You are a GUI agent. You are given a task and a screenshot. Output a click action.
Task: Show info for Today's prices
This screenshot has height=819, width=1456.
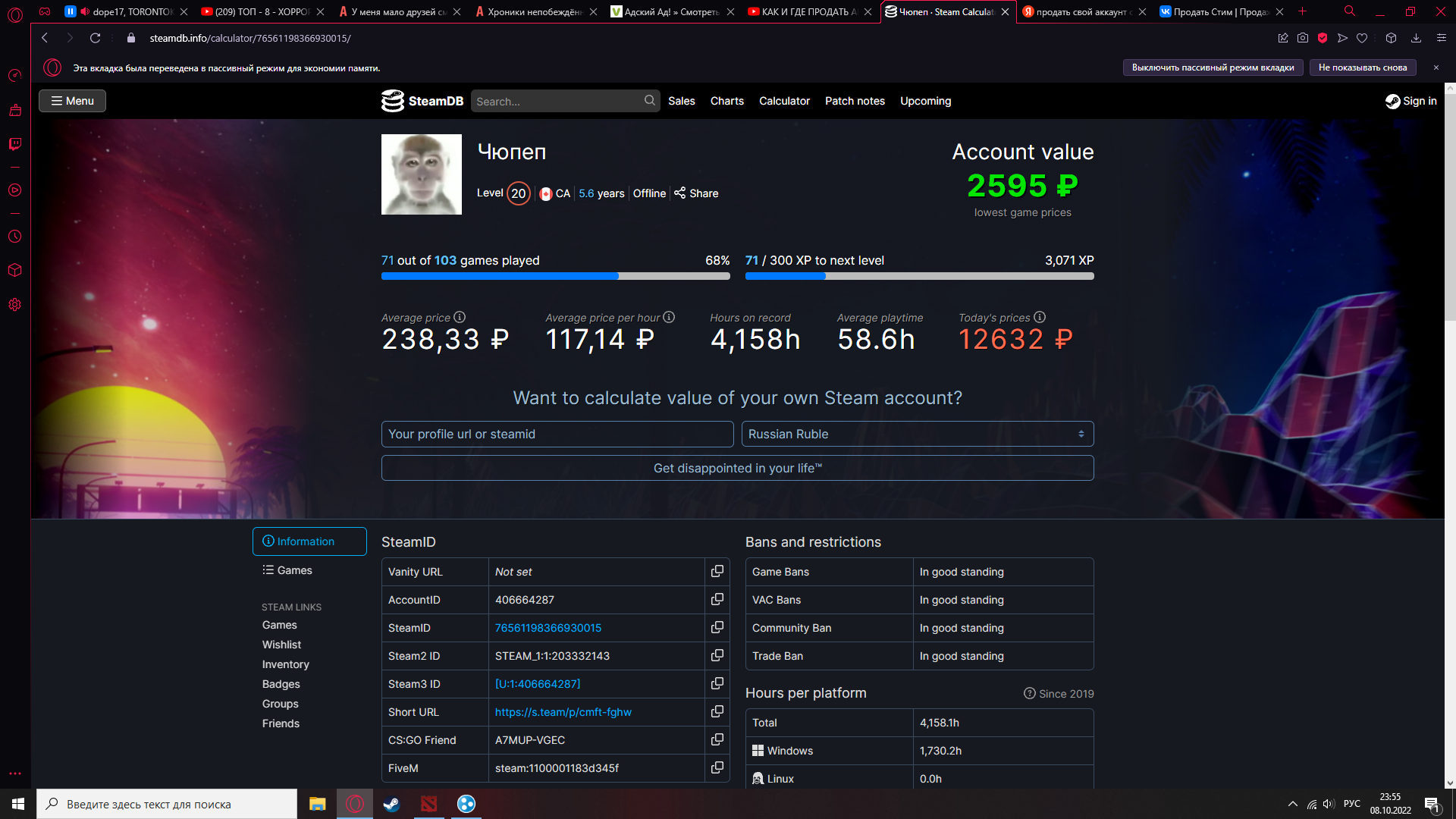[1040, 317]
